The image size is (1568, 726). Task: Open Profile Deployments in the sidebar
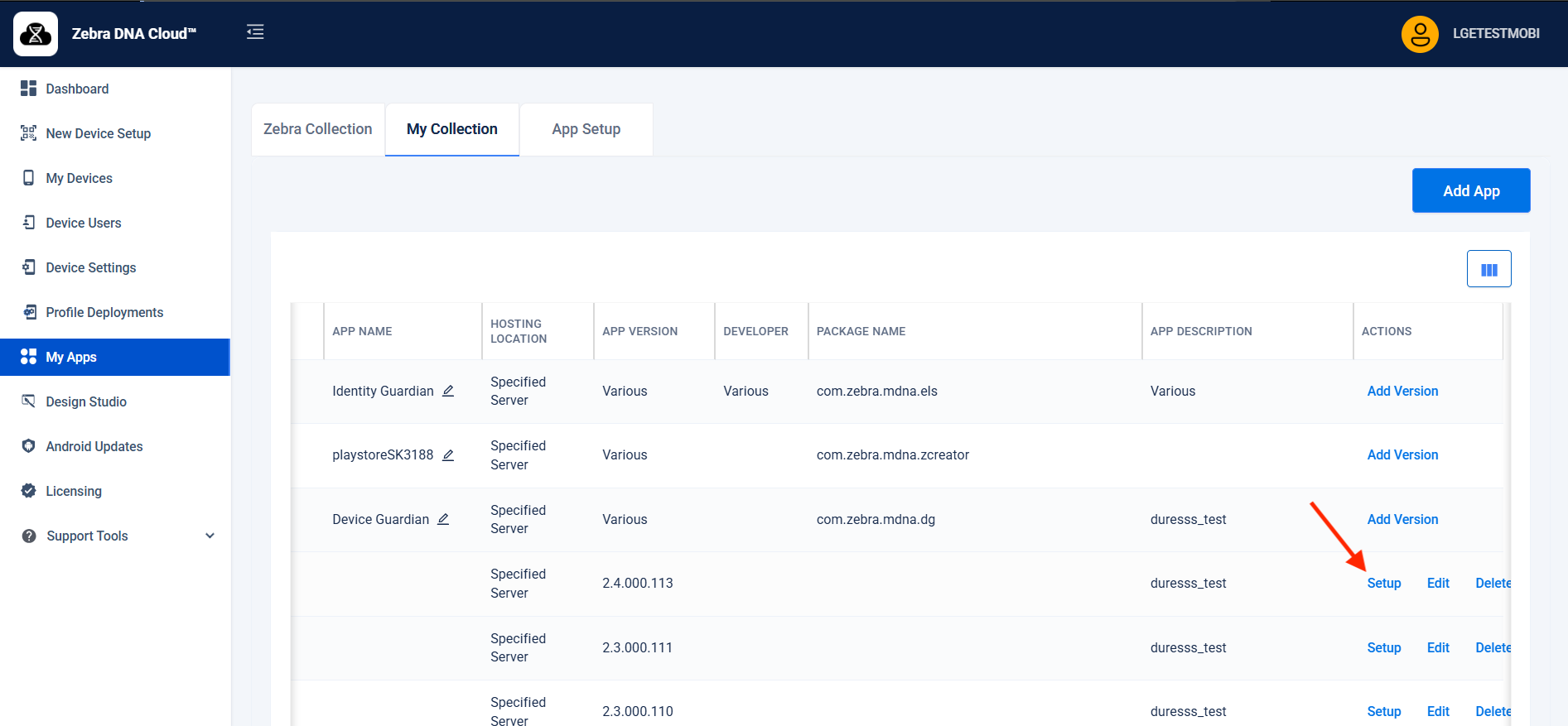(104, 312)
